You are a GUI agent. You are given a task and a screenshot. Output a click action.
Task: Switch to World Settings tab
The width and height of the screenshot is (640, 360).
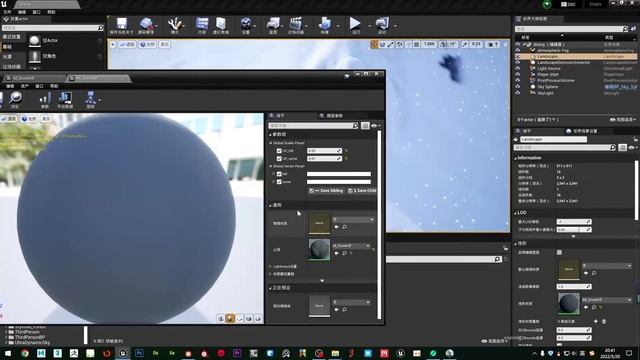[582, 131]
